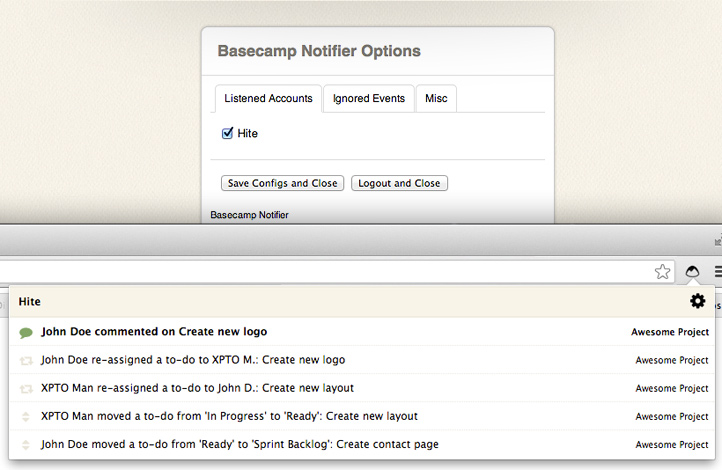Viewport: 722px width, 470px height.
Task: Click re-assign icon on 'to John D.' row
Action: [x=26, y=389]
